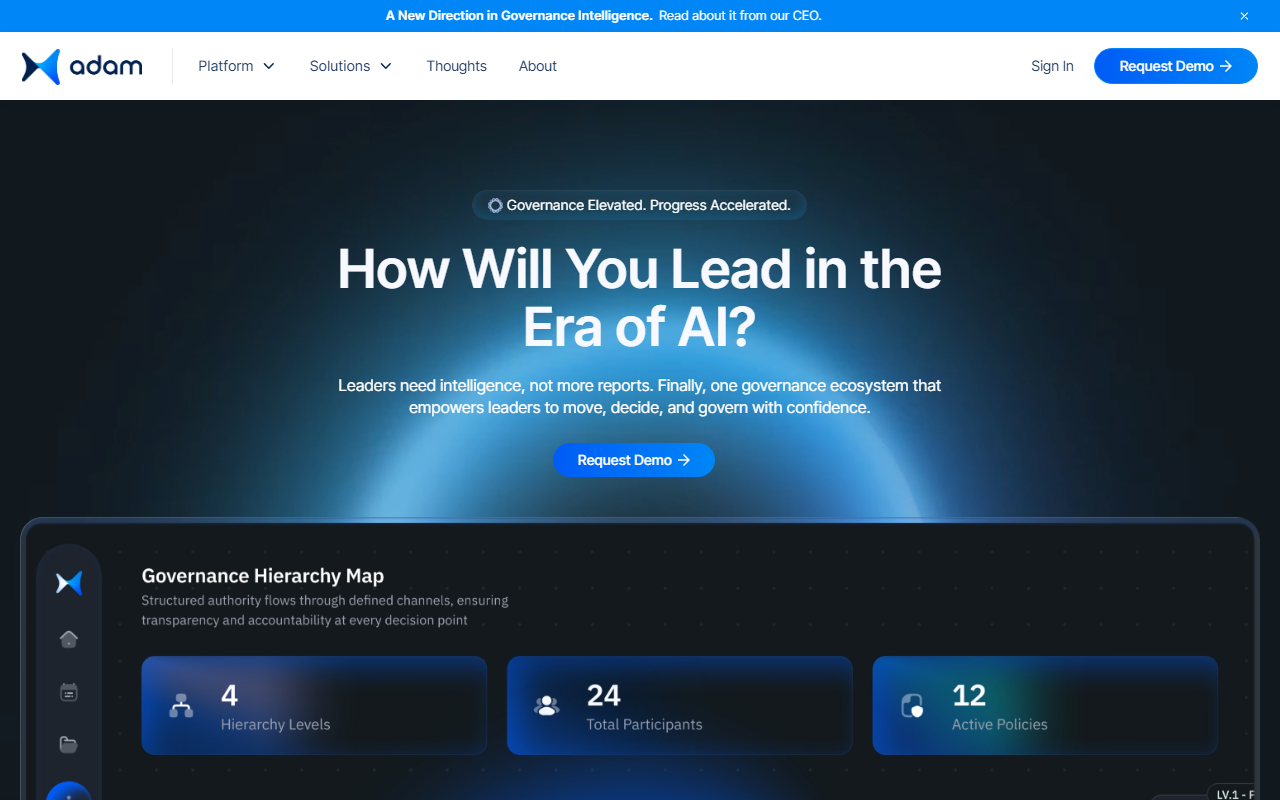Screen dimensions: 1280x800
Task: Click the Governance Elevated badge
Action: pos(639,205)
